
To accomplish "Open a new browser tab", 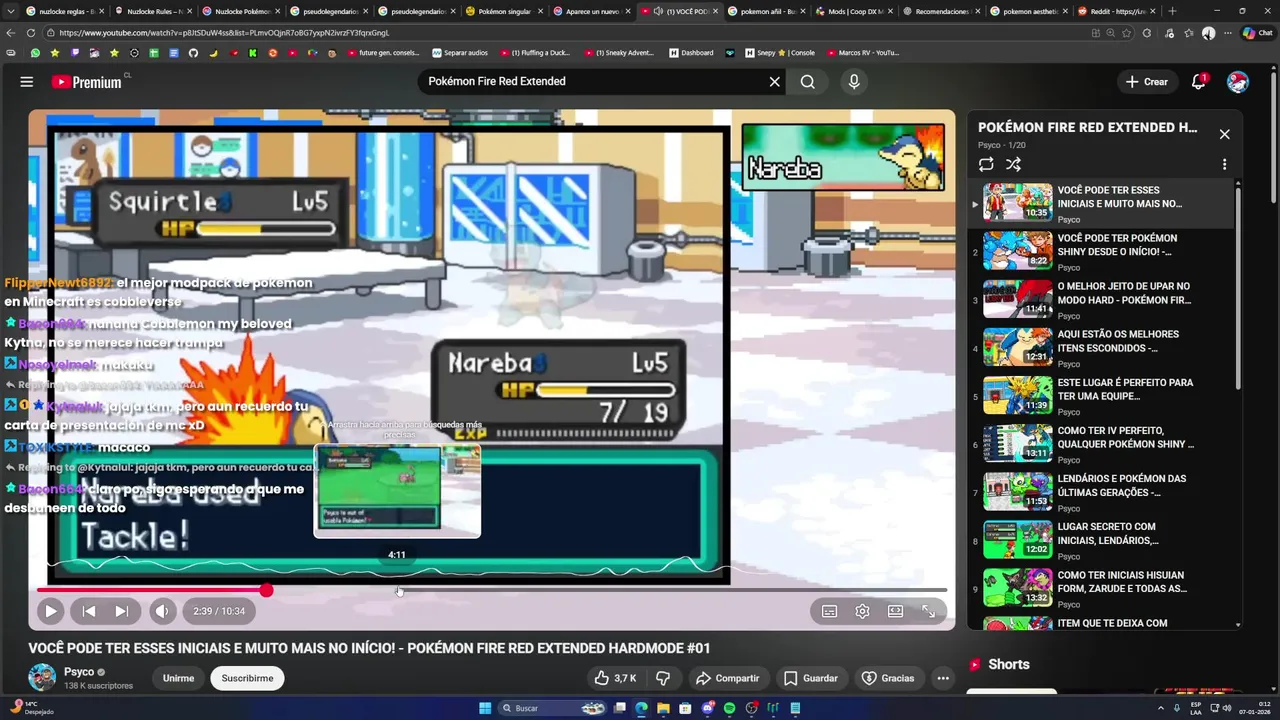I will point(1172,11).
